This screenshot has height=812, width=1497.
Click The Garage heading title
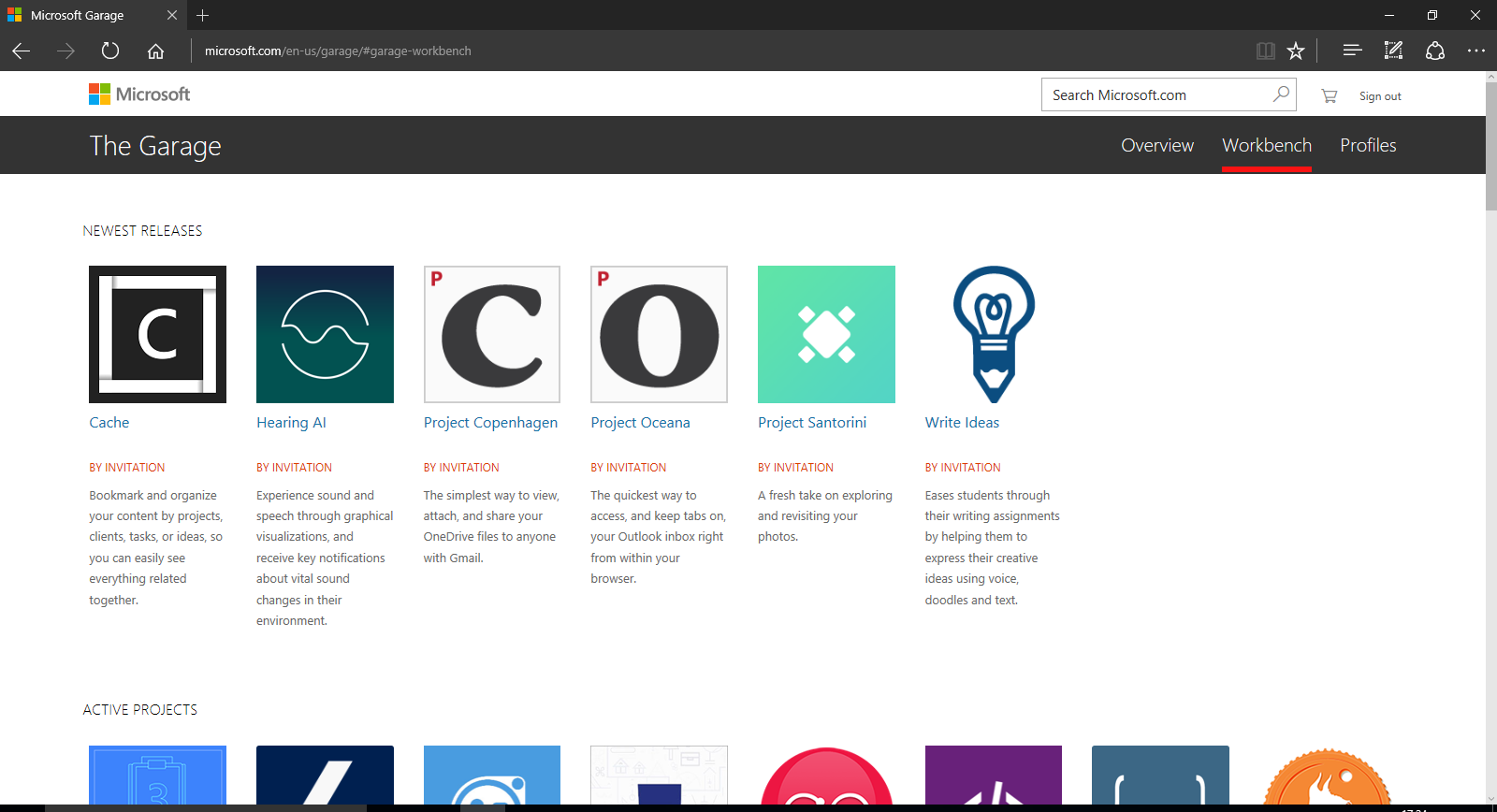pyautogui.click(x=155, y=146)
